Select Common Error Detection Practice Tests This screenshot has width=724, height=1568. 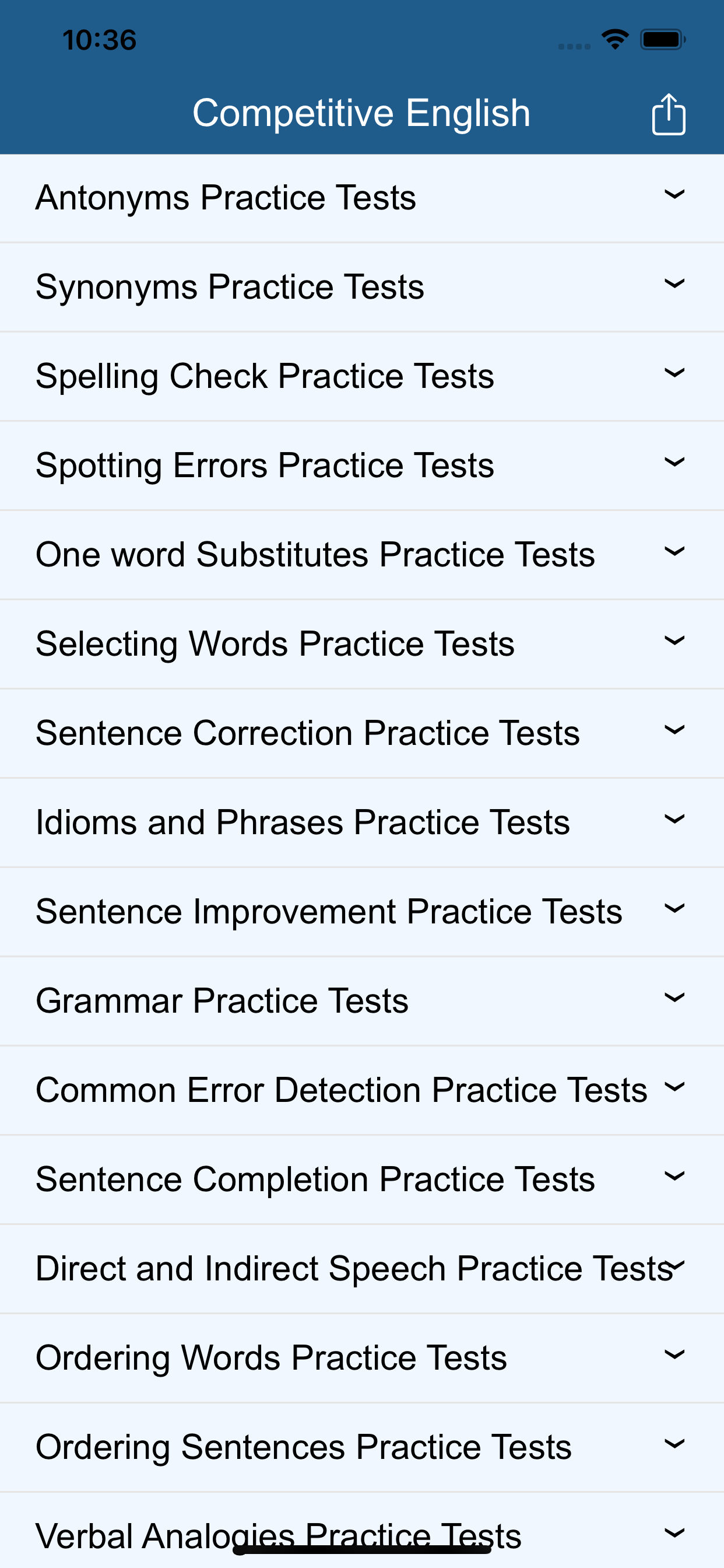coord(340,1090)
